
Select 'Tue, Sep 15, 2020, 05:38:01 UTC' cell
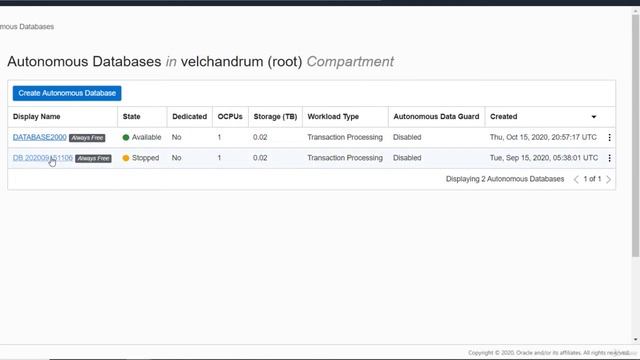coord(544,158)
